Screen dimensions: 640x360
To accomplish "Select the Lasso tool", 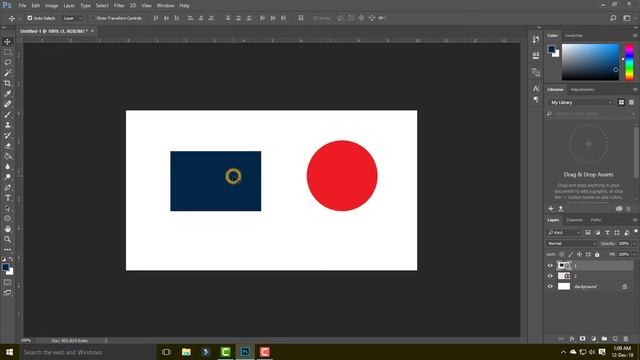I will click(7, 62).
